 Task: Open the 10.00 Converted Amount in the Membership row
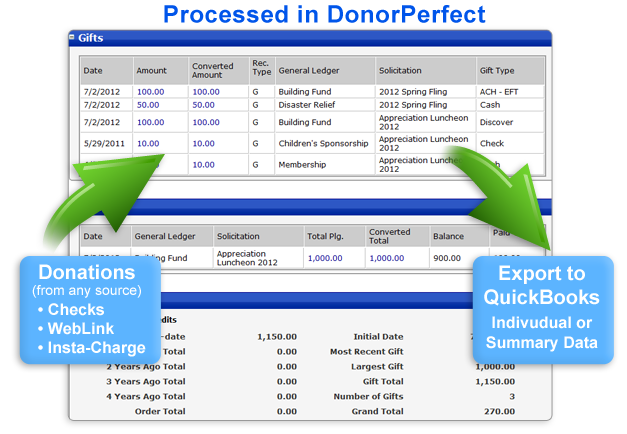point(204,164)
